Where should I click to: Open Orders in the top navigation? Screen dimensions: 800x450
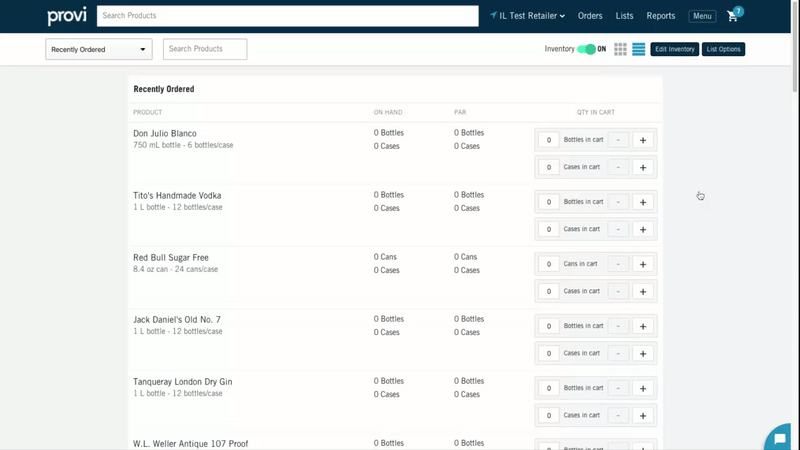click(x=590, y=16)
